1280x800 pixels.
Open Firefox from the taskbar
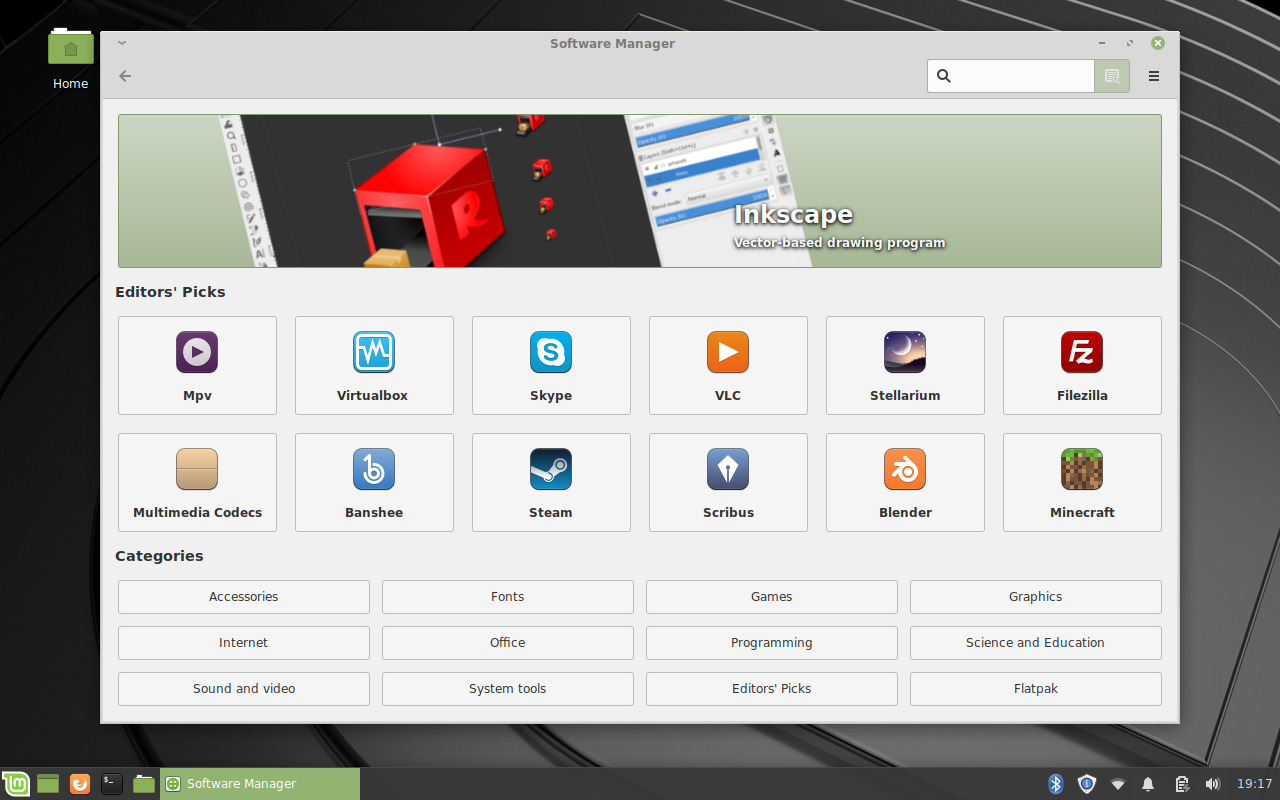[78, 783]
